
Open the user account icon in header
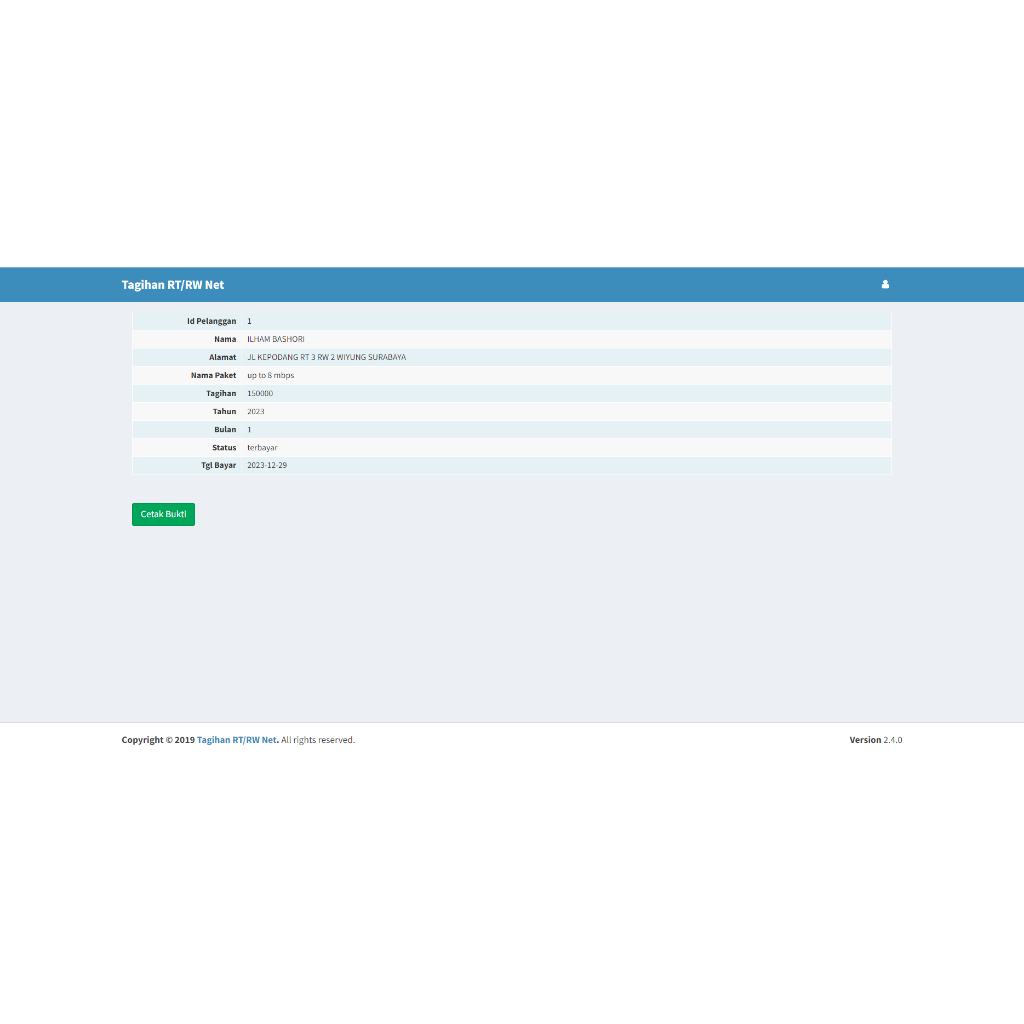tap(885, 284)
